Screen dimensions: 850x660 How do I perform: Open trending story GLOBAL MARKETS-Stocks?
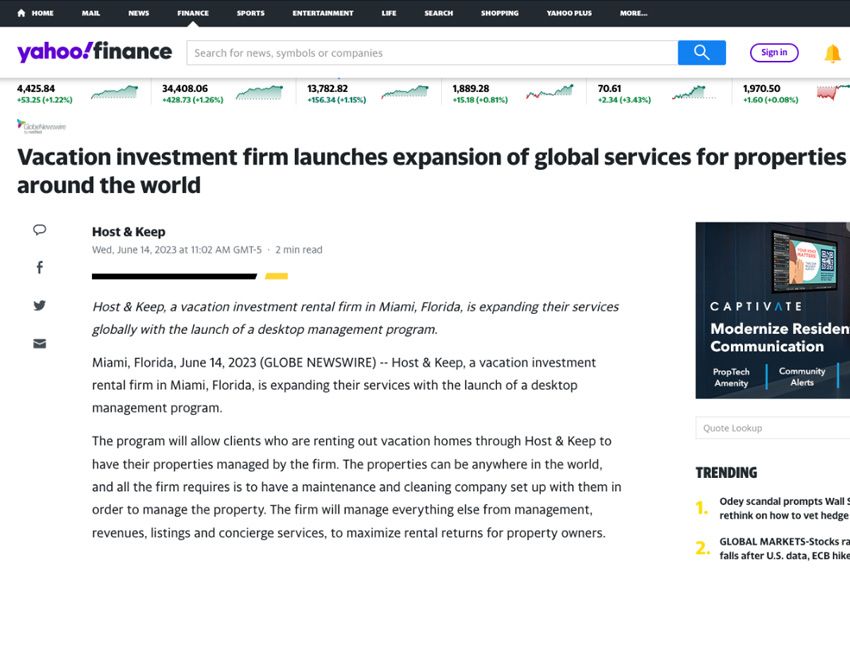pos(784,548)
